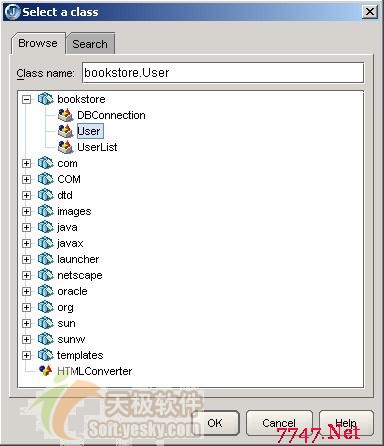384x446 pixels.
Task: Select the images label
Action: pos(74,211)
